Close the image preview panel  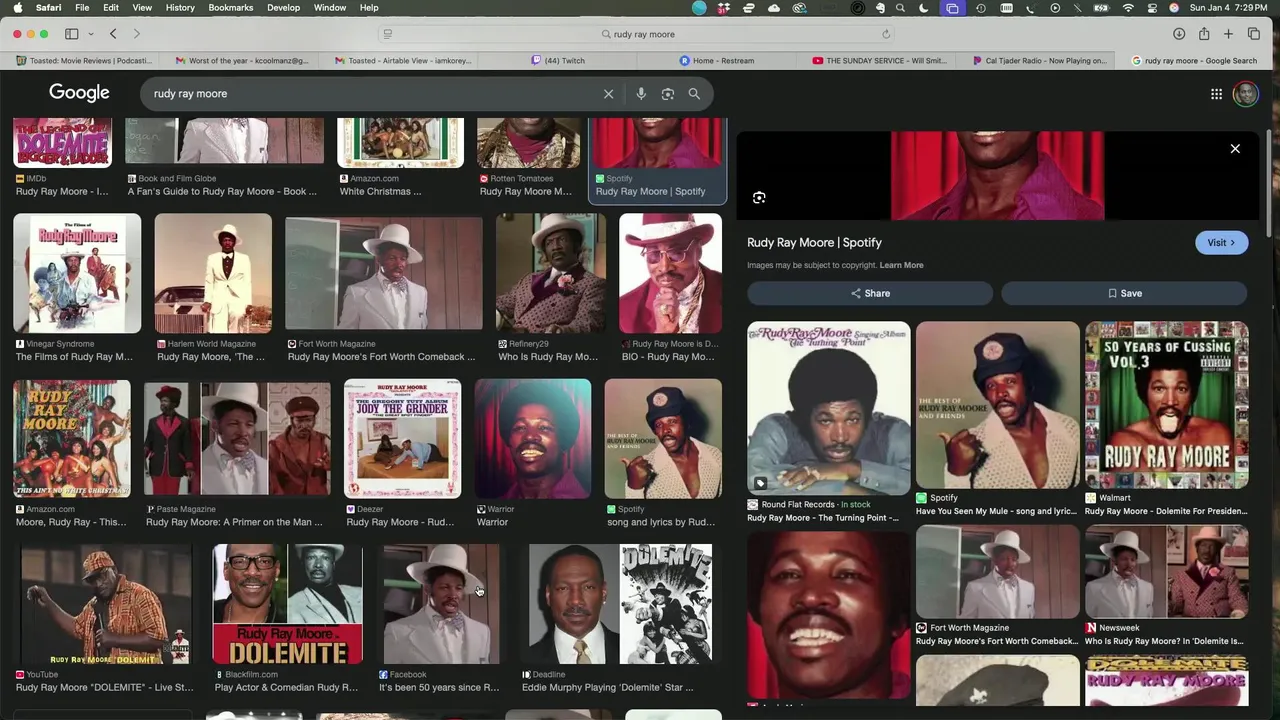(1235, 149)
